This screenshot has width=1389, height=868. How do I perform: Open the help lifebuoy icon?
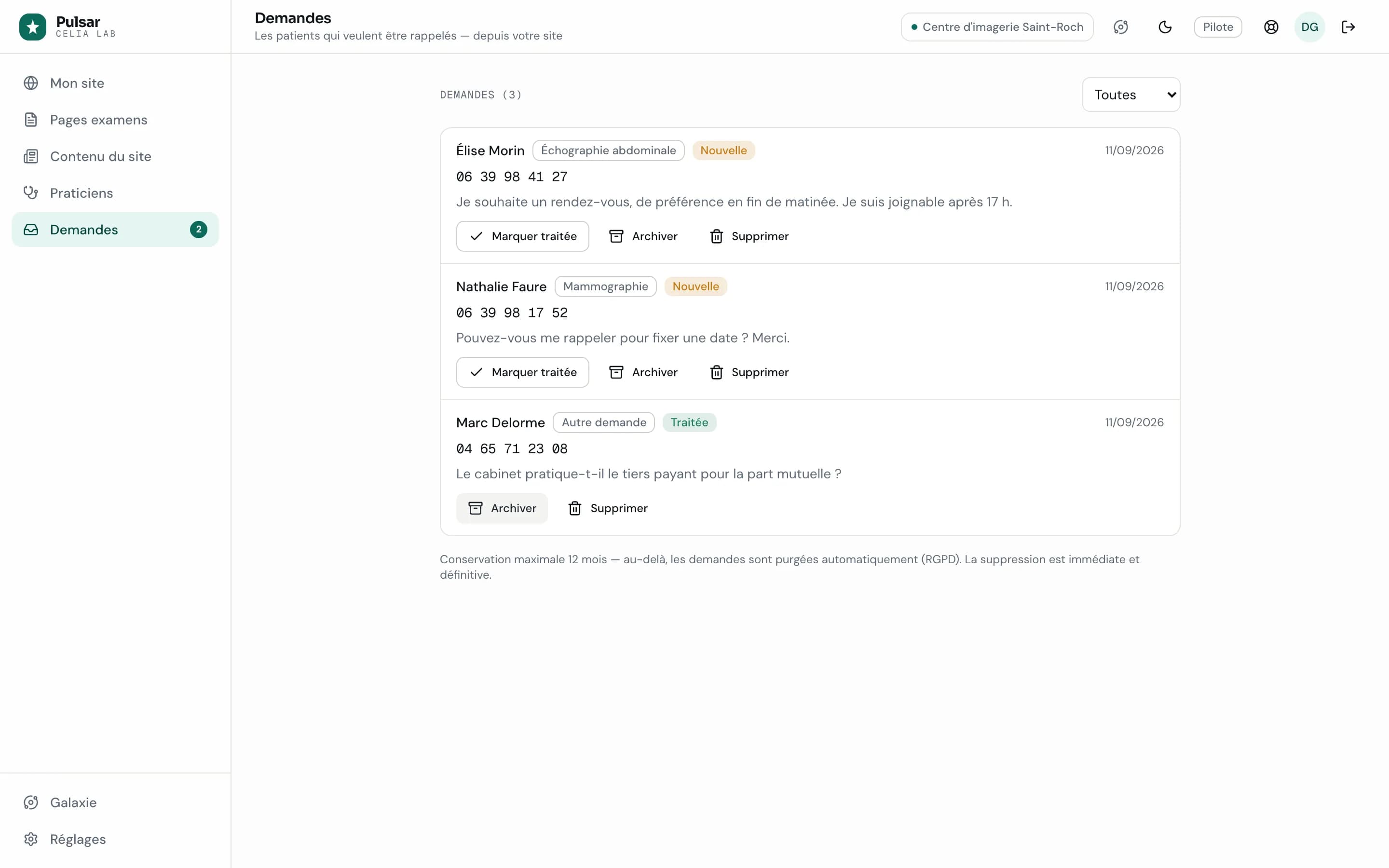(1271, 27)
